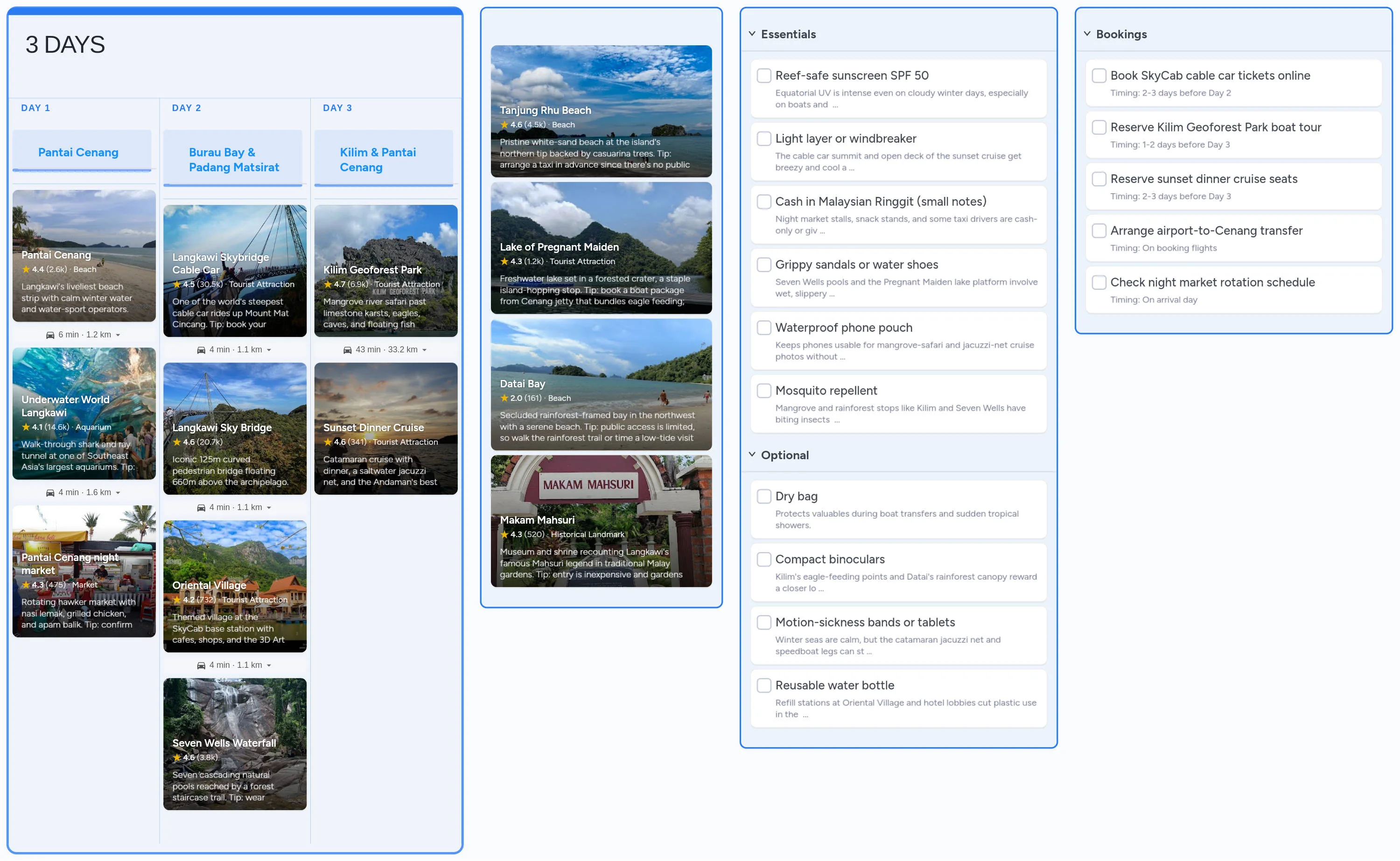Open the Pantai Cenang night market card
Screen dimensions: 1400x861
84,571
